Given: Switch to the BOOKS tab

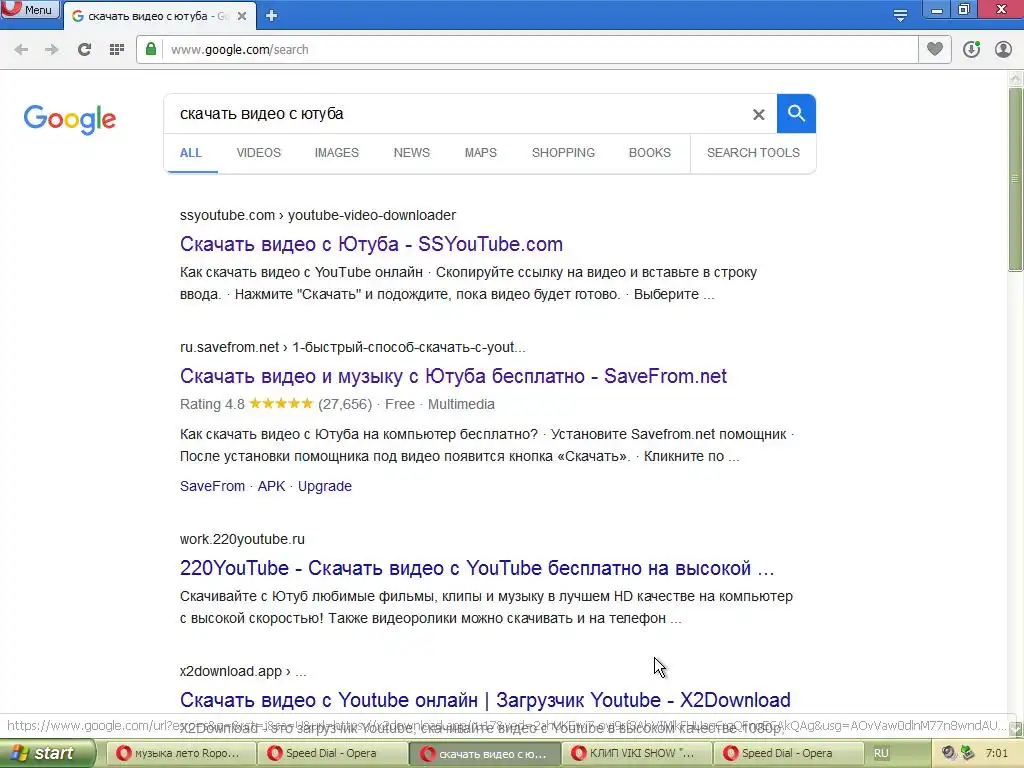Looking at the screenshot, I should [x=650, y=153].
